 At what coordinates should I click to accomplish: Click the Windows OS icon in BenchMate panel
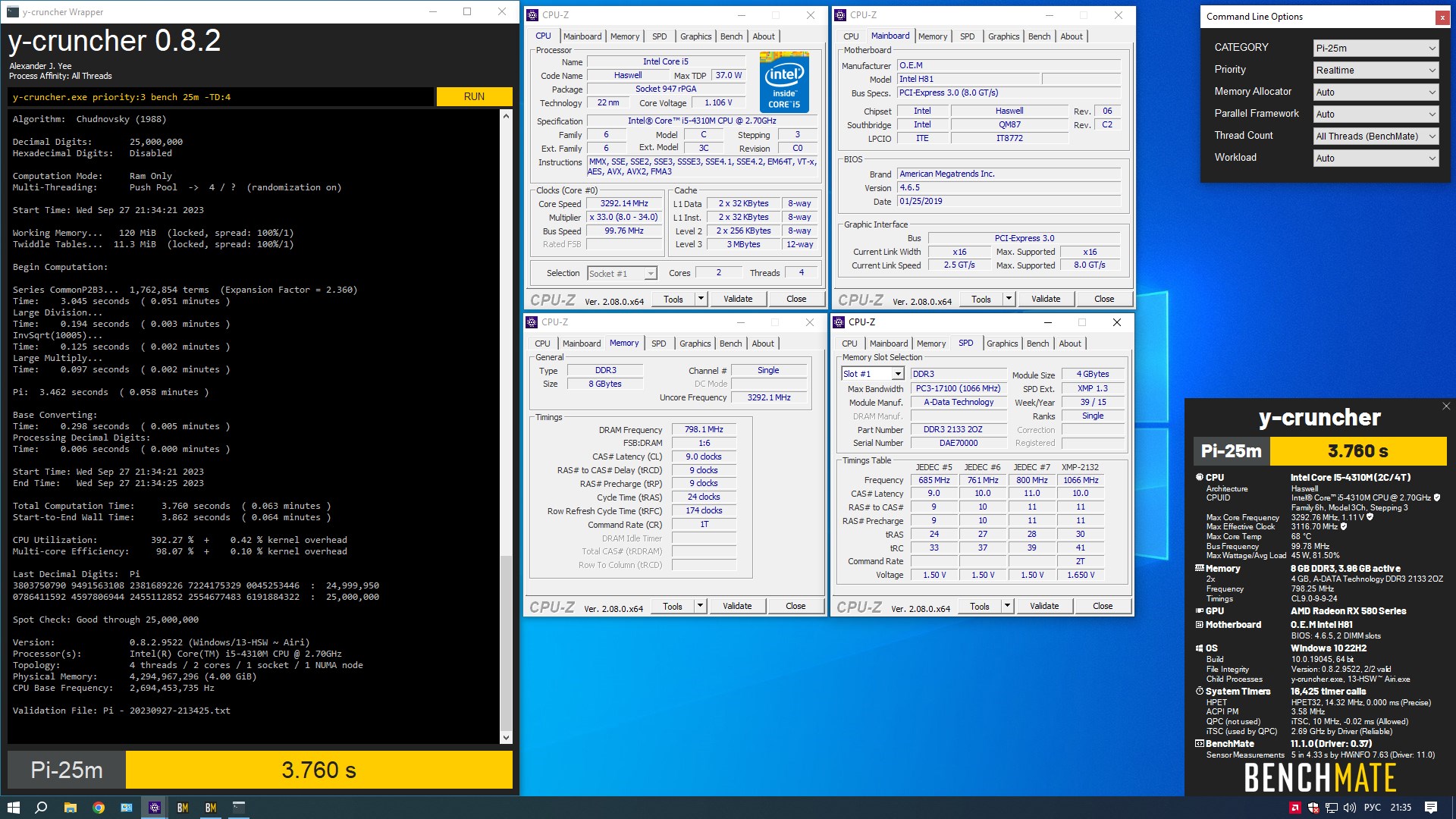click(1200, 648)
